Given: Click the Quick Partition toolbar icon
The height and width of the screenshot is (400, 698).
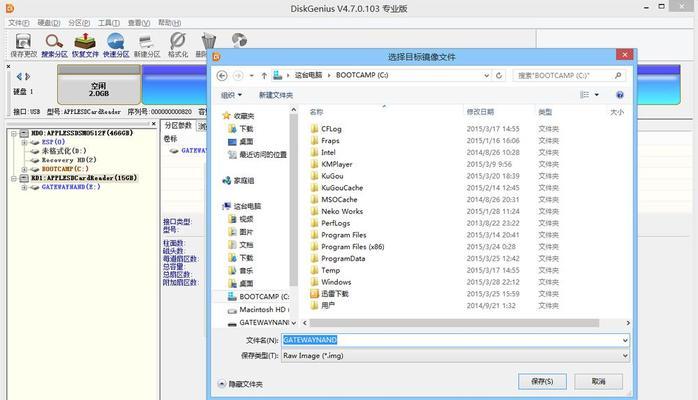Looking at the screenshot, I should click(116, 41).
